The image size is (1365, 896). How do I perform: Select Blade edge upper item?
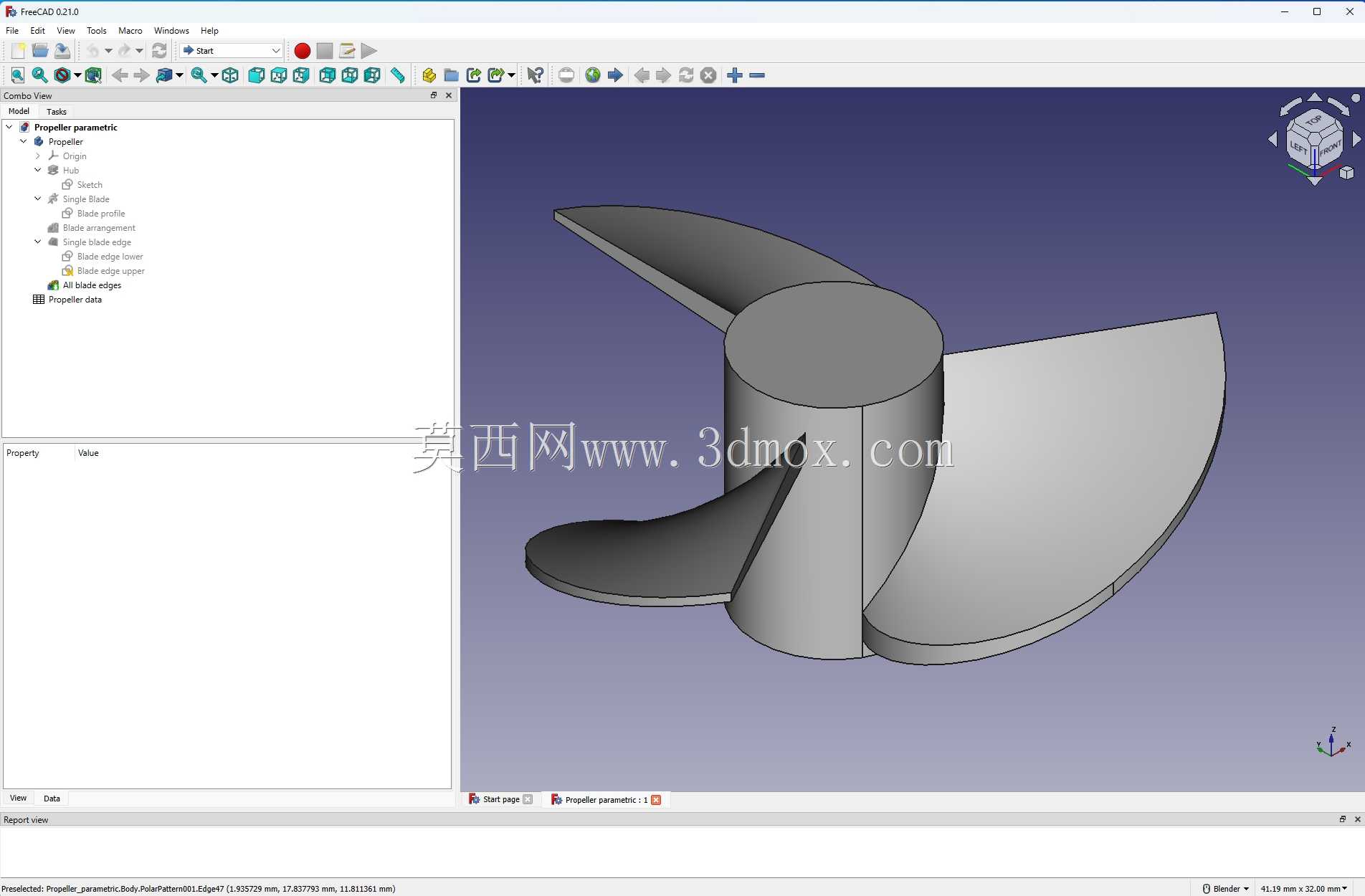tap(110, 271)
